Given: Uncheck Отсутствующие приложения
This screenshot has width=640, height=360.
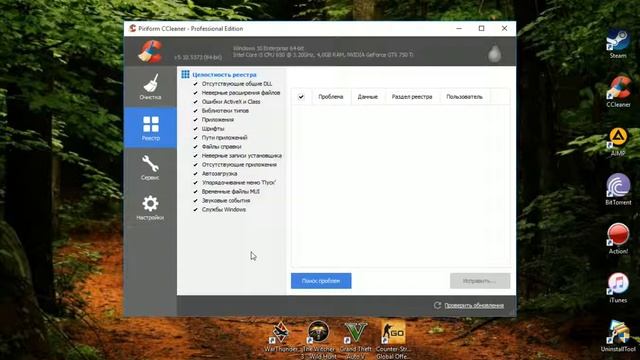Looking at the screenshot, I should pyautogui.click(x=196, y=164).
